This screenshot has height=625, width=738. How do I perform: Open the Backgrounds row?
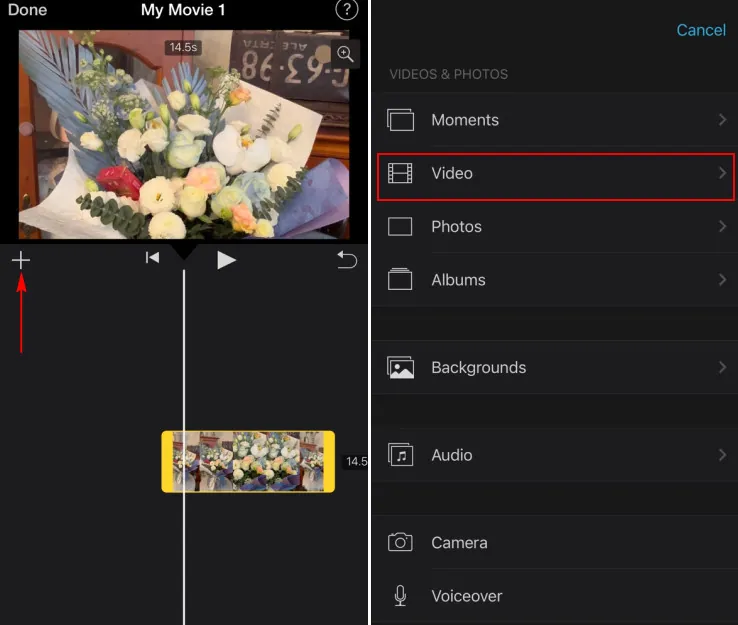click(555, 368)
